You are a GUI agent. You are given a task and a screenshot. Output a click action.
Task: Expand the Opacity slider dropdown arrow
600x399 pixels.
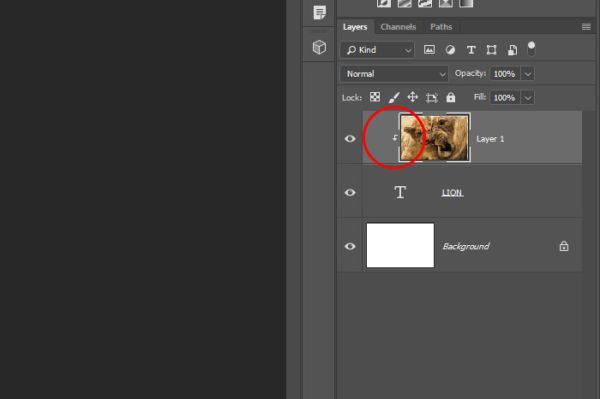point(528,74)
